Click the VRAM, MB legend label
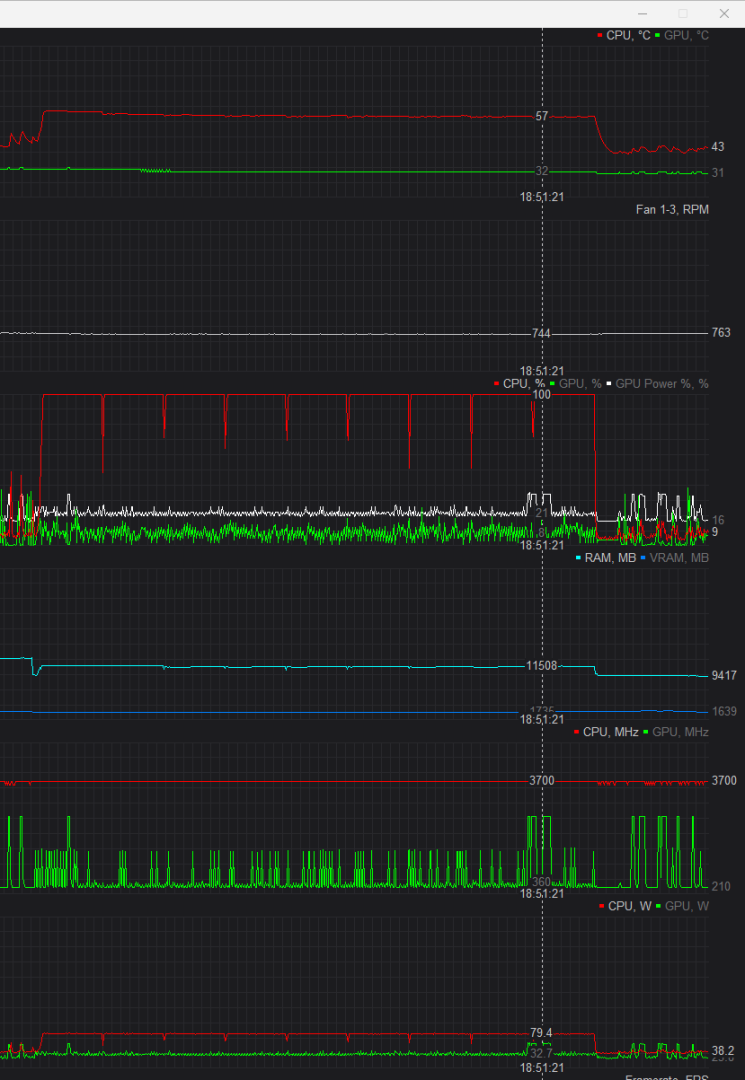 (679, 558)
